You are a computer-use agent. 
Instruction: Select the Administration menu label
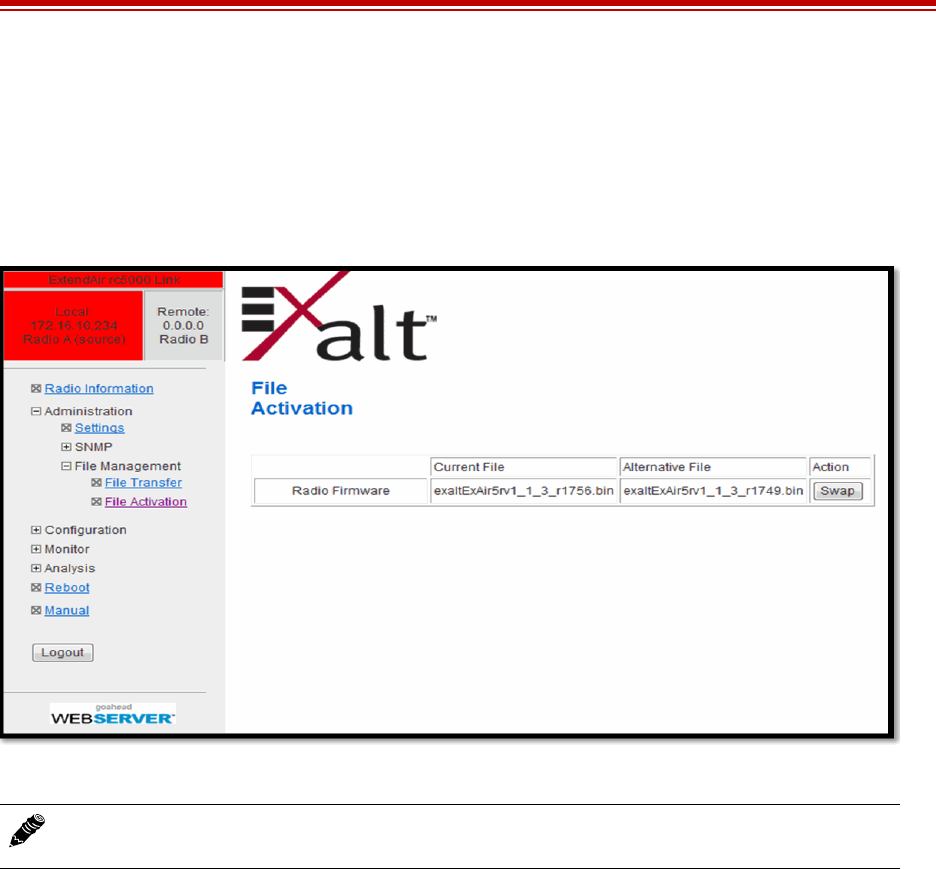pyautogui.click(x=88, y=411)
